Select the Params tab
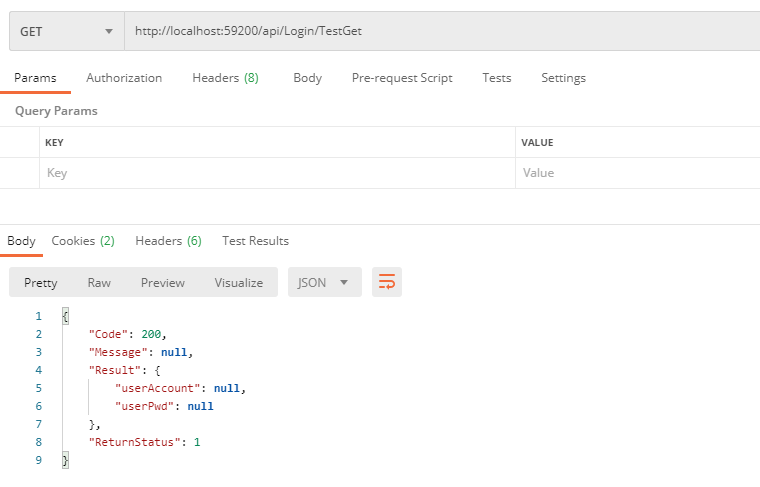The height and width of the screenshot is (487, 760). point(35,78)
